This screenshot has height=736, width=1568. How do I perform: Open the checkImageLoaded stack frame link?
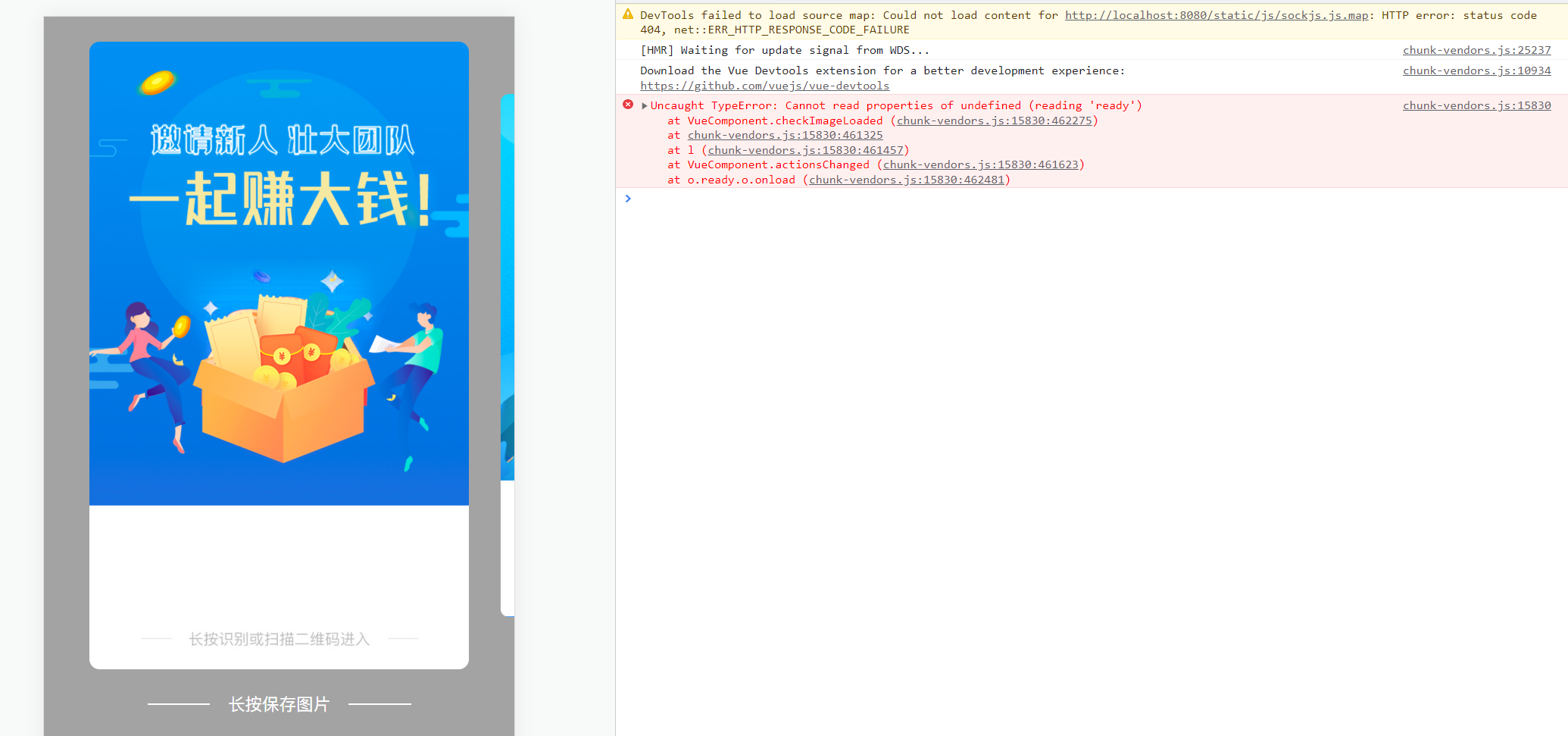995,121
